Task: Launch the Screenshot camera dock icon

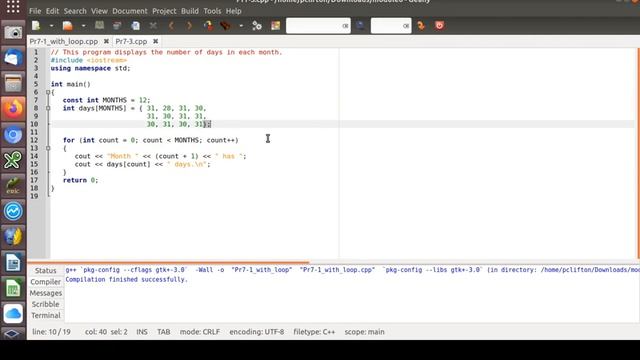Action: (x=13, y=32)
